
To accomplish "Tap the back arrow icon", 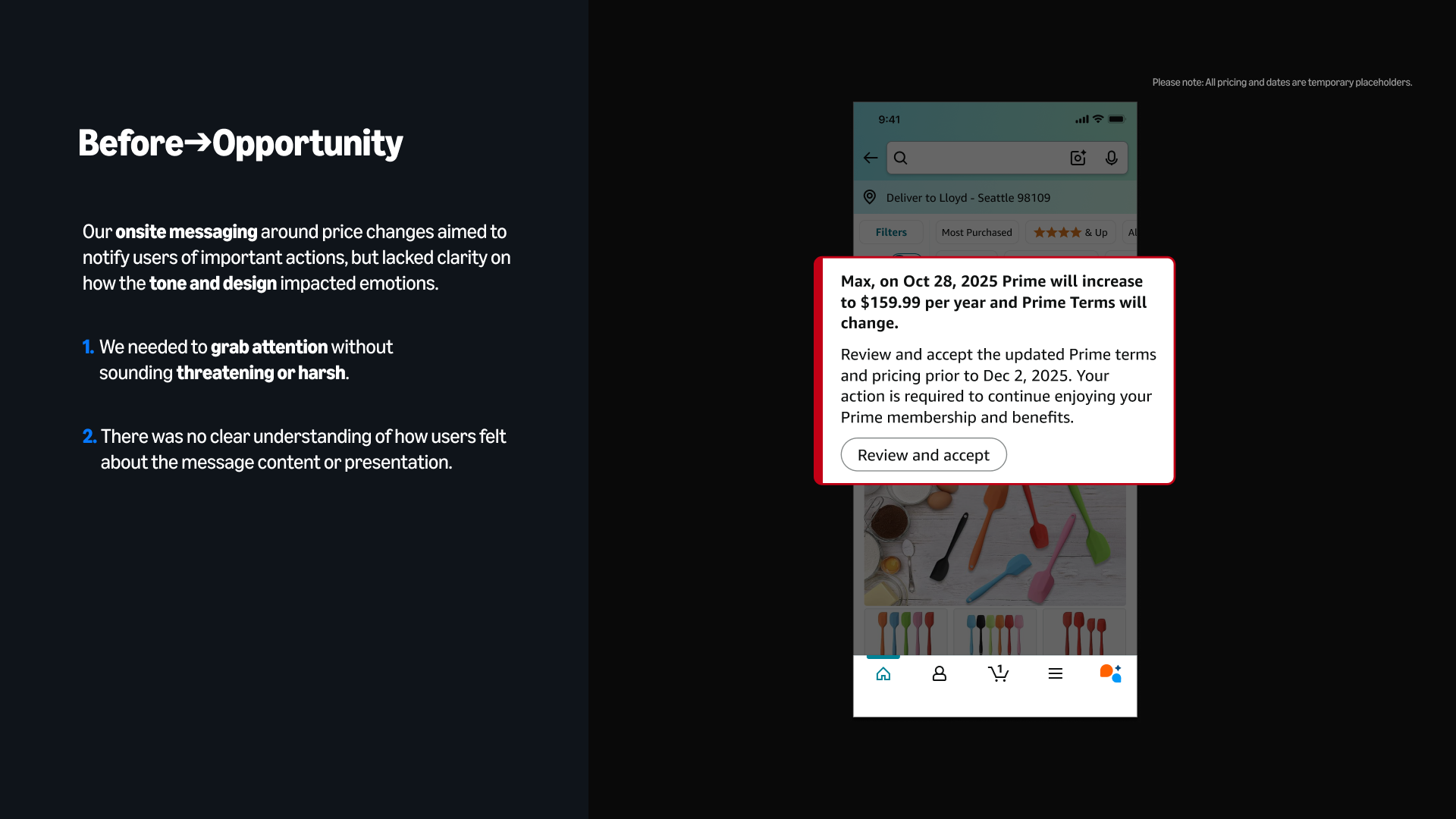I will tap(870, 158).
